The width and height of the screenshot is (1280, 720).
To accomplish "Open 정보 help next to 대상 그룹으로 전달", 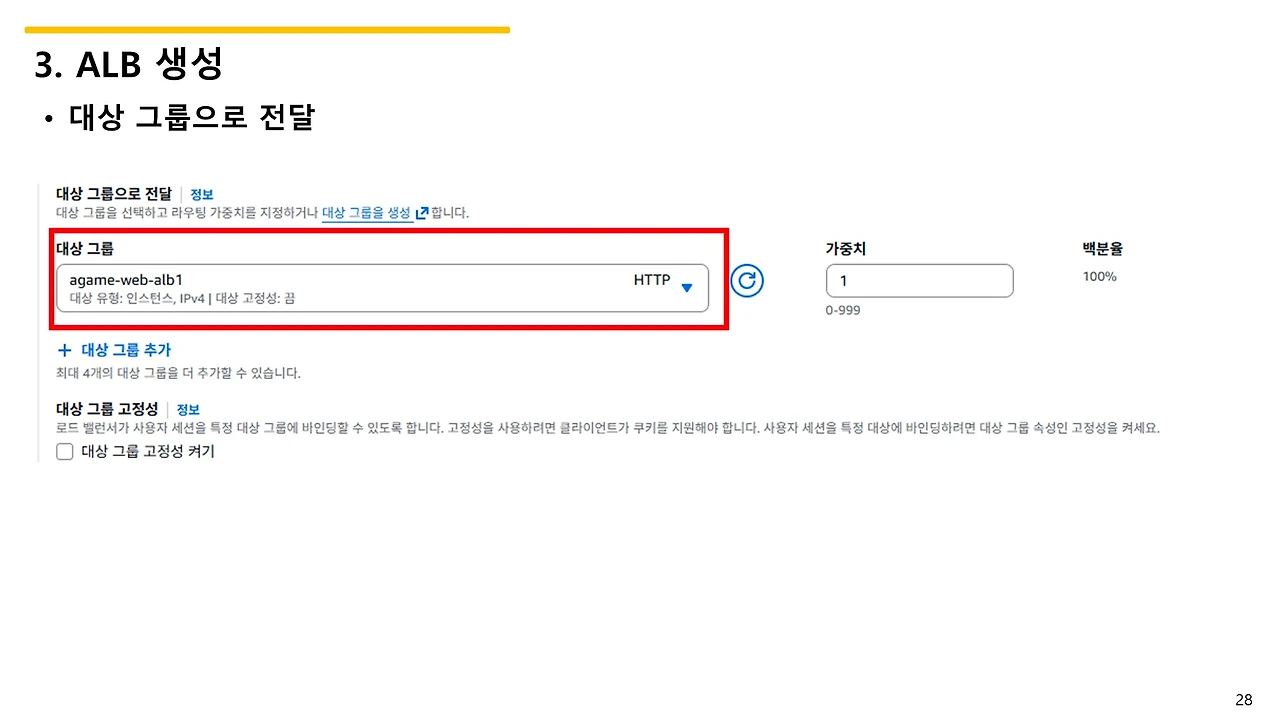I will (x=201, y=193).
